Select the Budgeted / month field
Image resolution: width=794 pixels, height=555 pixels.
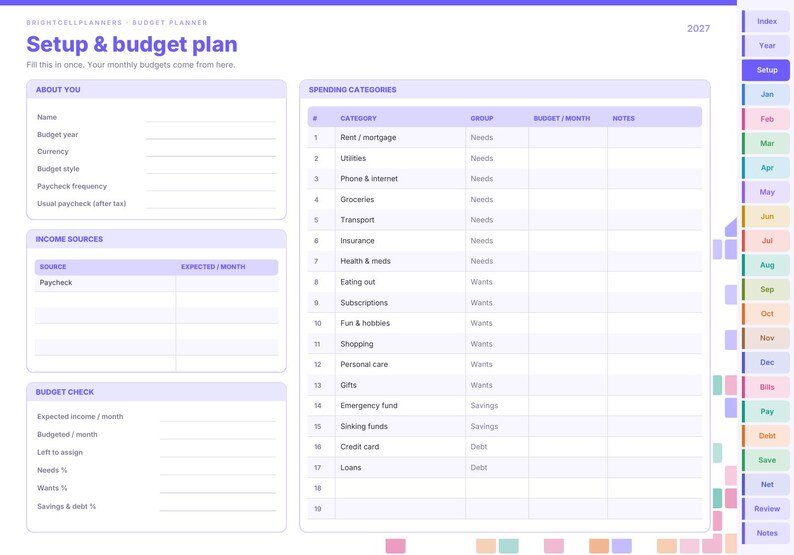[x=218, y=434]
